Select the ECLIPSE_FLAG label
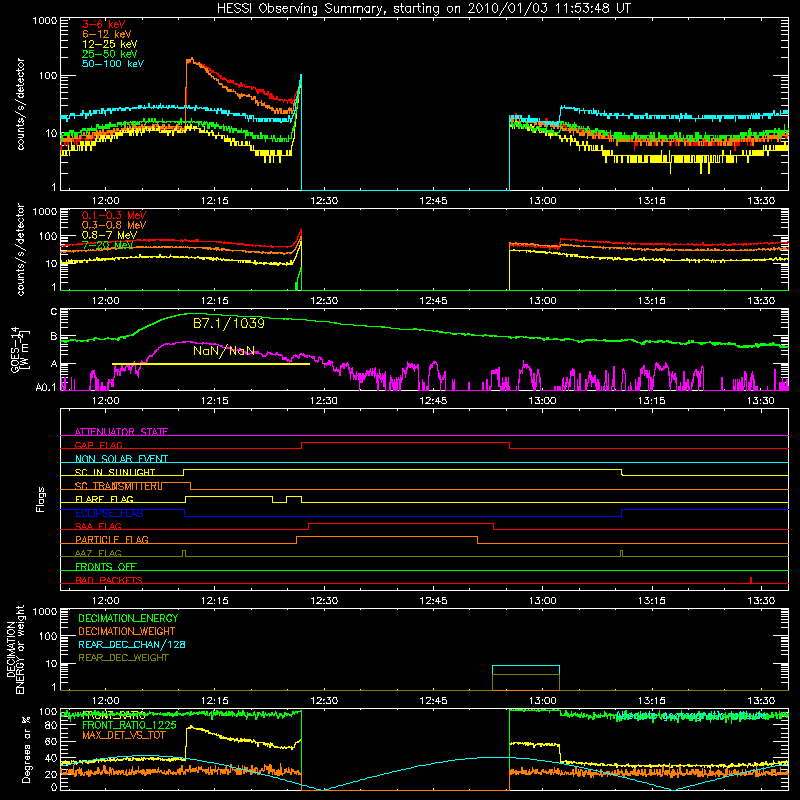This screenshot has width=800, height=800. point(109,513)
